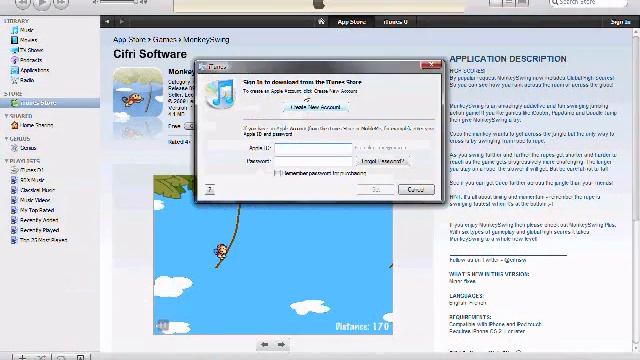Show the next app screenshot
Screen dimensions: 640x360
[x=281, y=344]
